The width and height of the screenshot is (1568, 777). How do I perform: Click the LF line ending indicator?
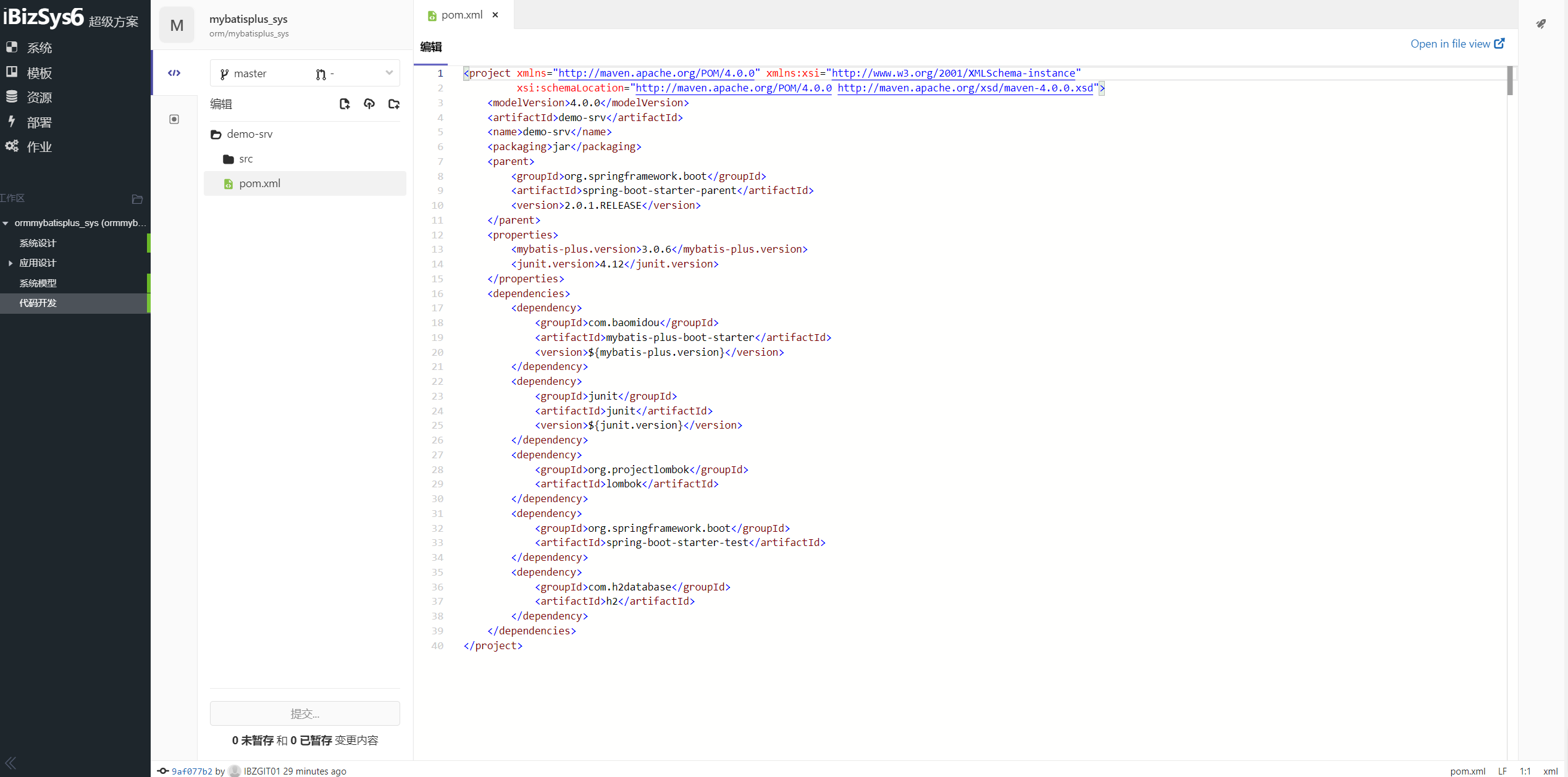click(x=1503, y=771)
